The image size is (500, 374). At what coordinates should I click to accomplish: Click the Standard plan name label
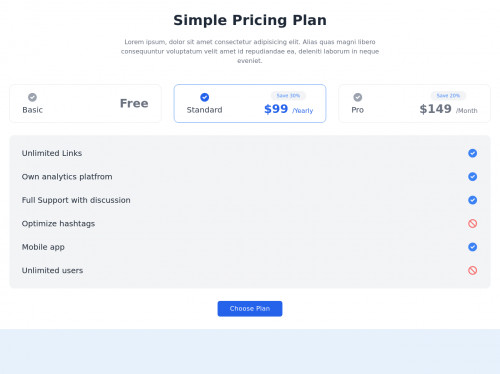pyautogui.click(x=204, y=110)
